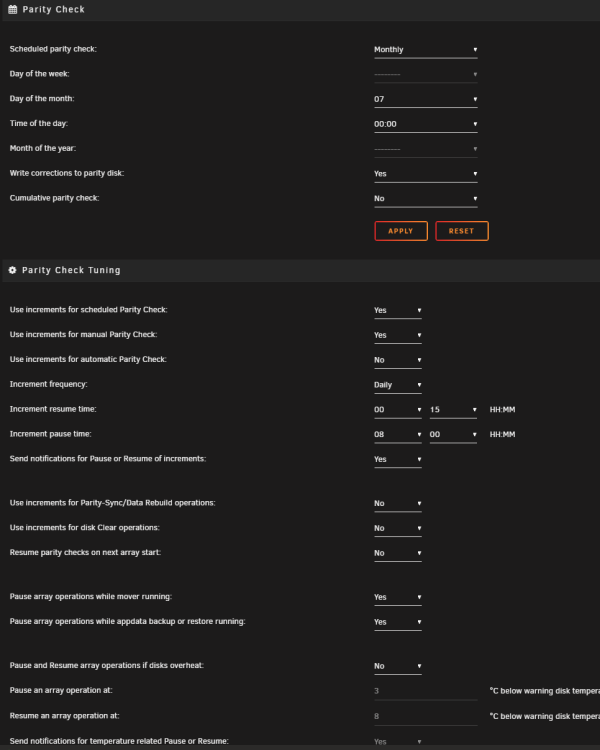This screenshot has width=600, height=750.
Task: Click the Parity Check Tuning section heading
Action: (71, 270)
